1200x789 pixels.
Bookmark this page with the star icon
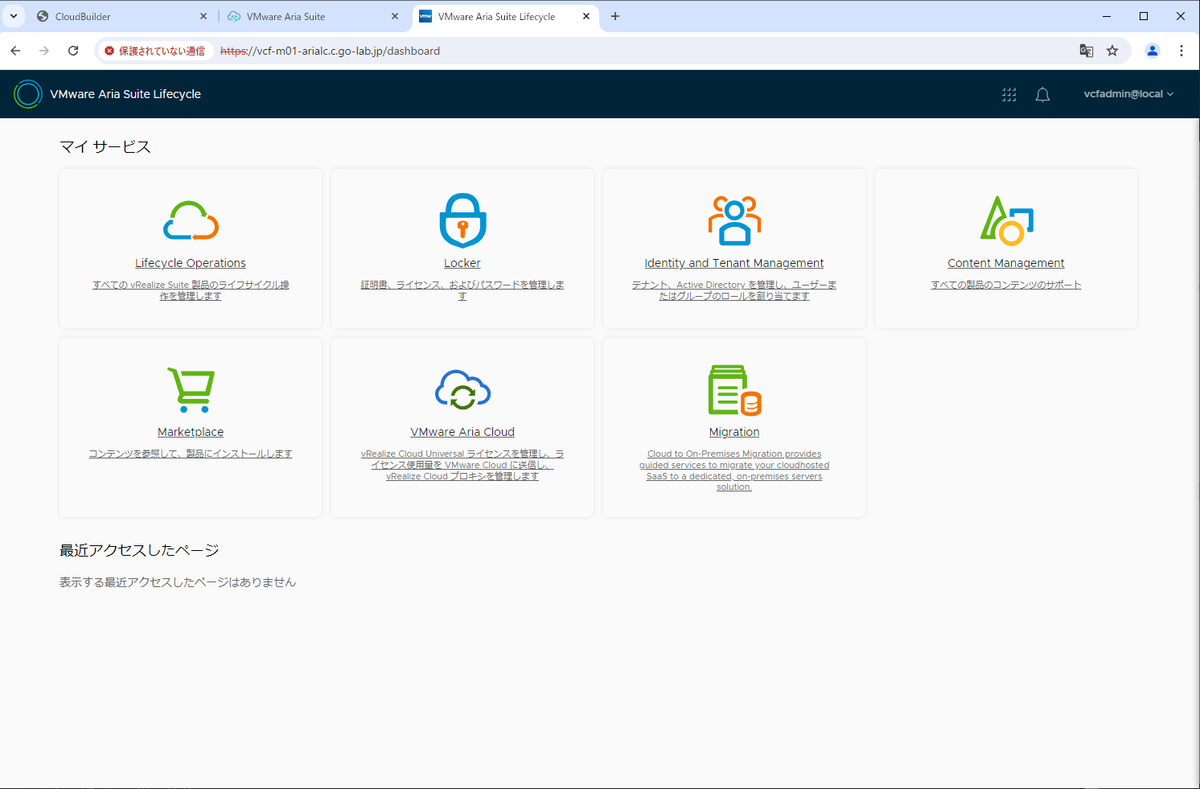pyautogui.click(x=1112, y=50)
